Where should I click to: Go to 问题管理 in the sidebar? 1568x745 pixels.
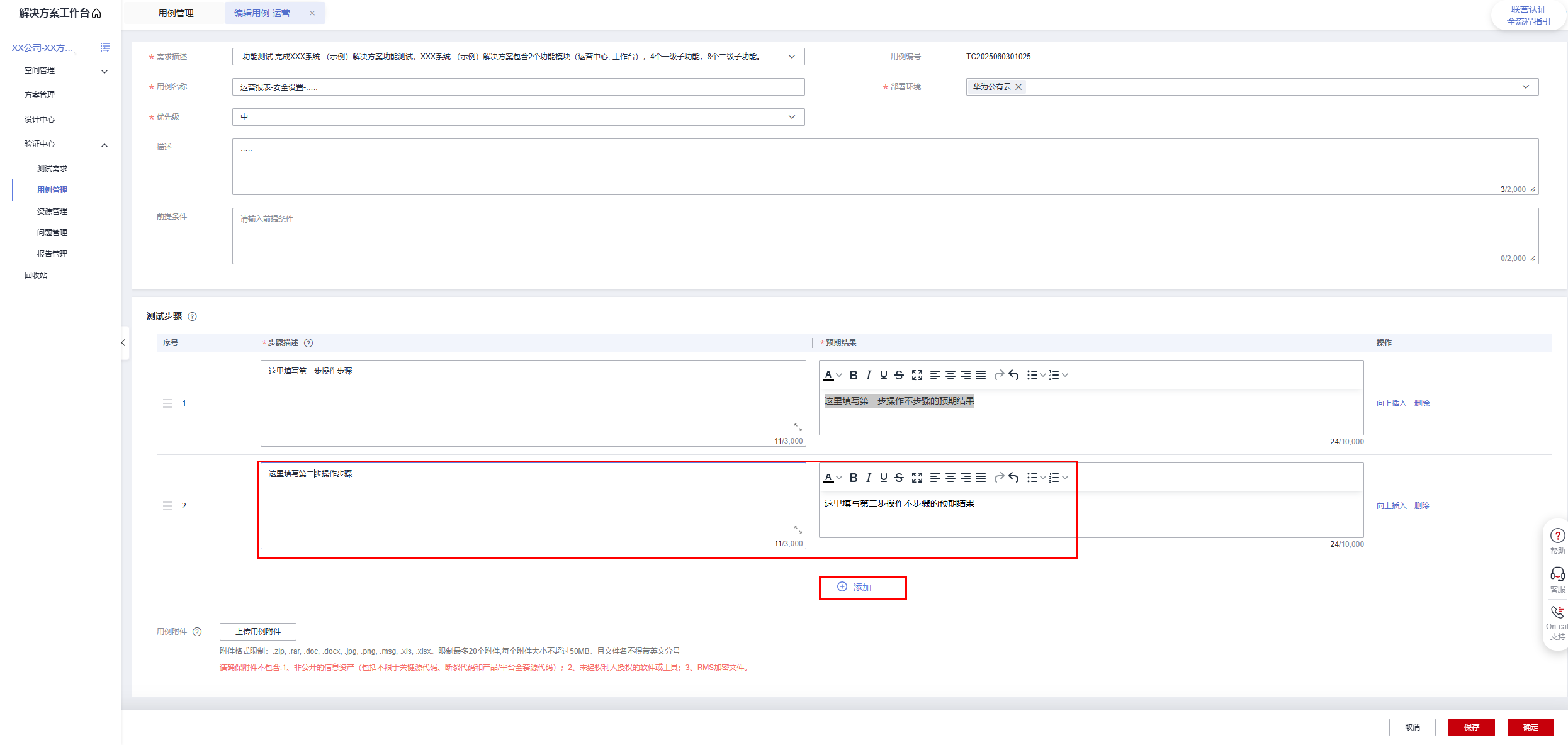[52, 233]
